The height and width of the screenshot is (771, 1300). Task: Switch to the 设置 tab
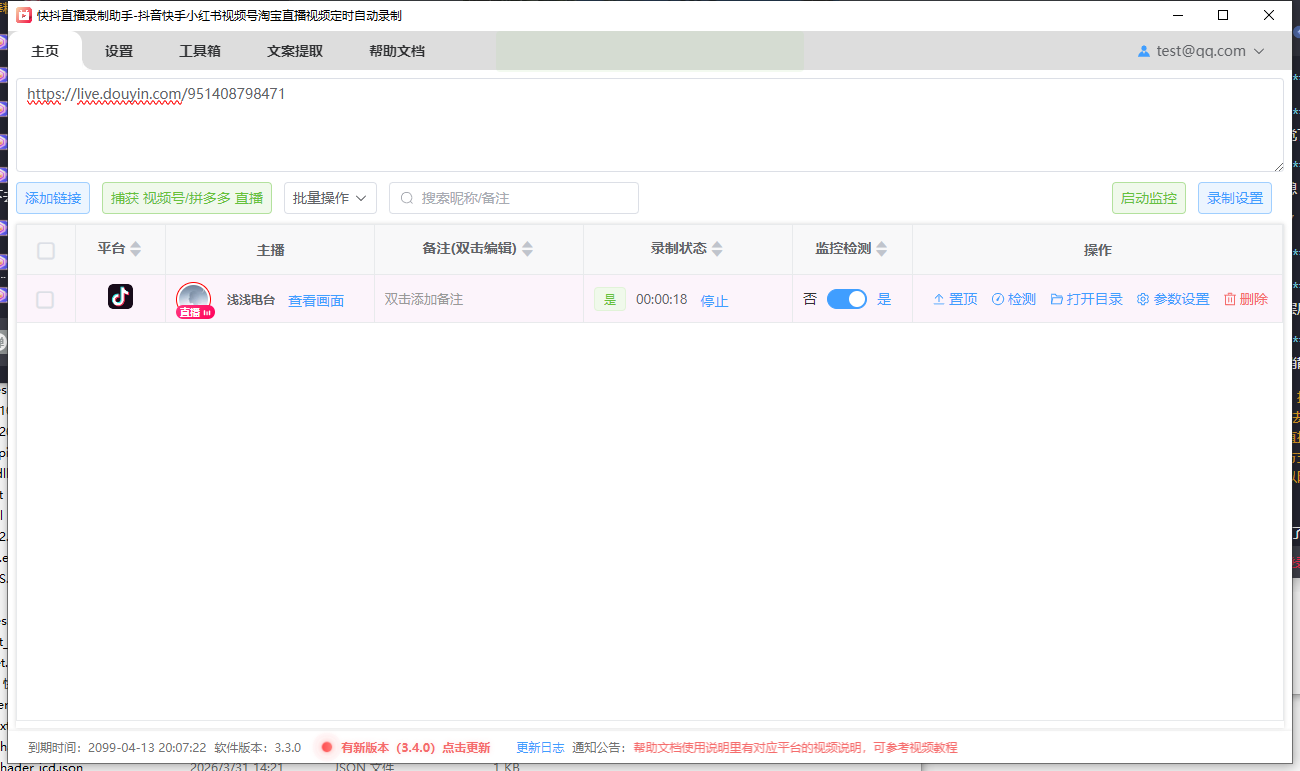(x=119, y=51)
